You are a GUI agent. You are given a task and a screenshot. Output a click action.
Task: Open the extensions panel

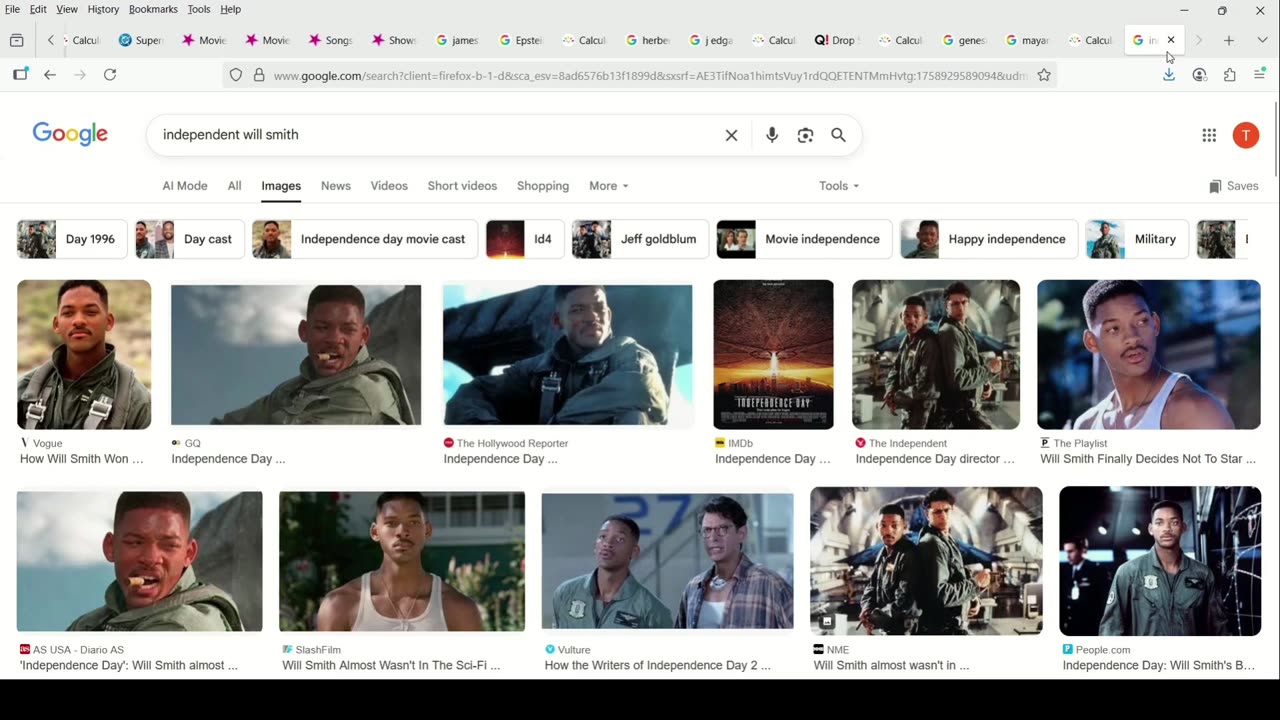(x=1230, y=75)
